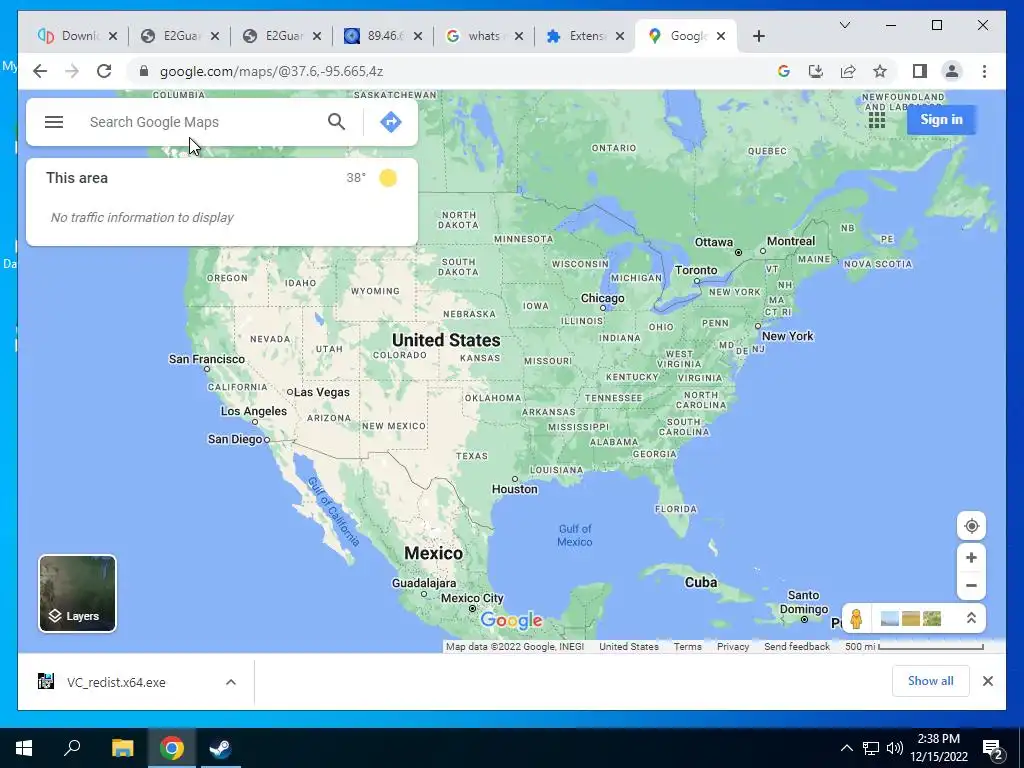Close the Google Maps tab

tap(721, 36)
